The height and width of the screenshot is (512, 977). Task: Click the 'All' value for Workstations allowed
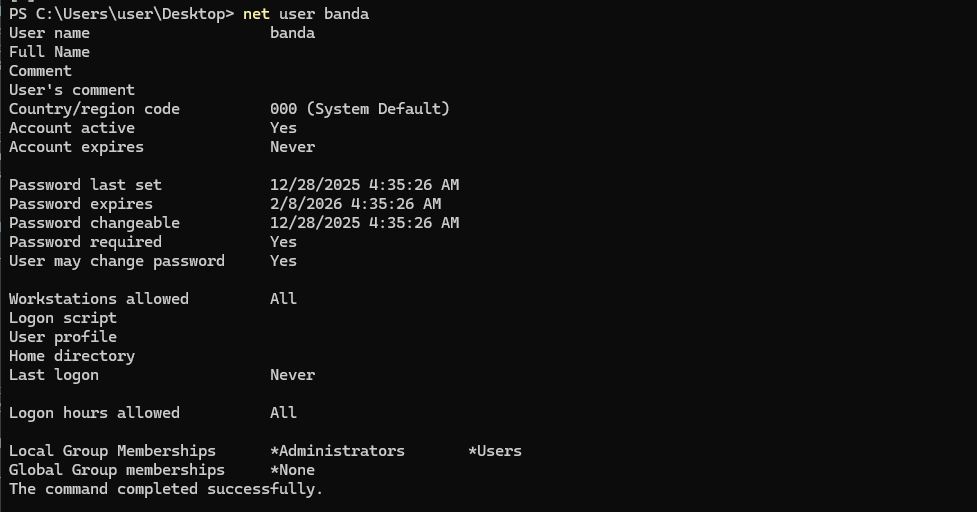[x=283, y=299]
